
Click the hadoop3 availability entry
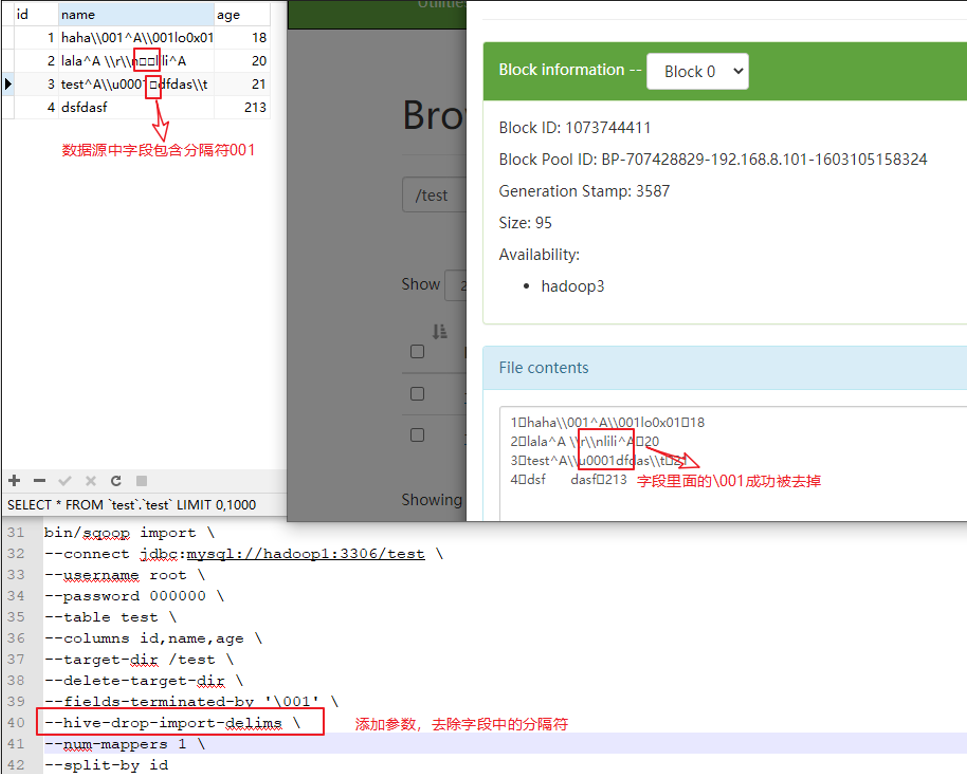(572, 286)
